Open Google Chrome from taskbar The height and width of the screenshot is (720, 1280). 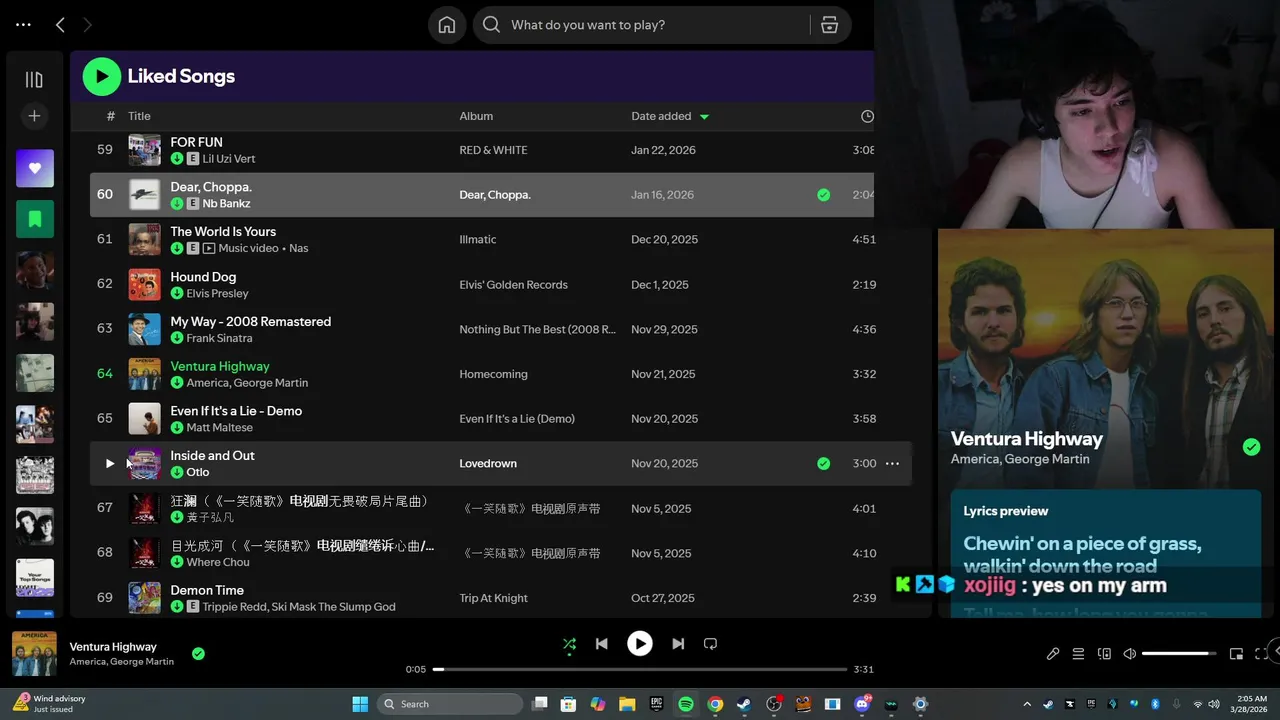pos(715,704)
